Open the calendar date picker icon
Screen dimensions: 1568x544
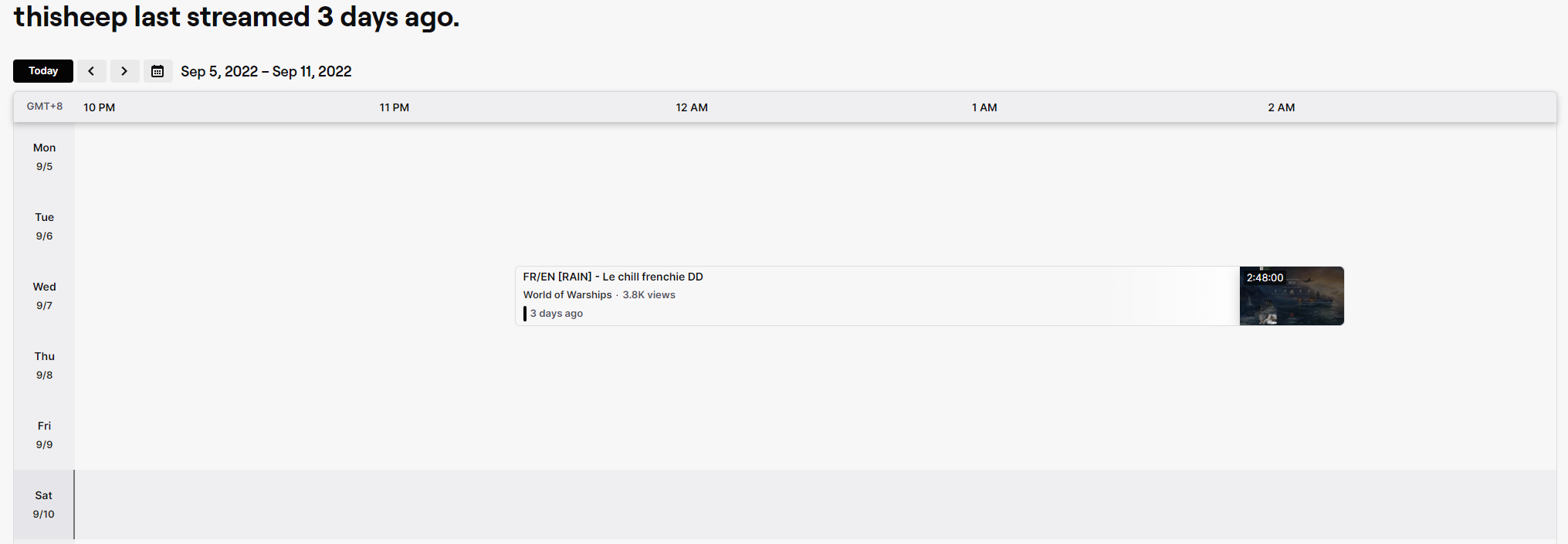coord(158,70)
